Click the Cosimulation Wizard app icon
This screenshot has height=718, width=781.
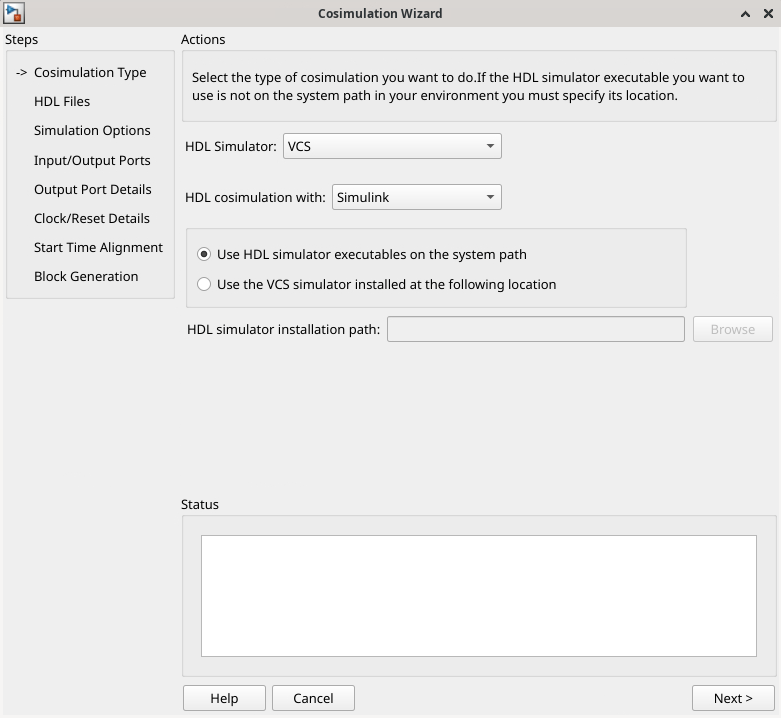click(13, 13)
